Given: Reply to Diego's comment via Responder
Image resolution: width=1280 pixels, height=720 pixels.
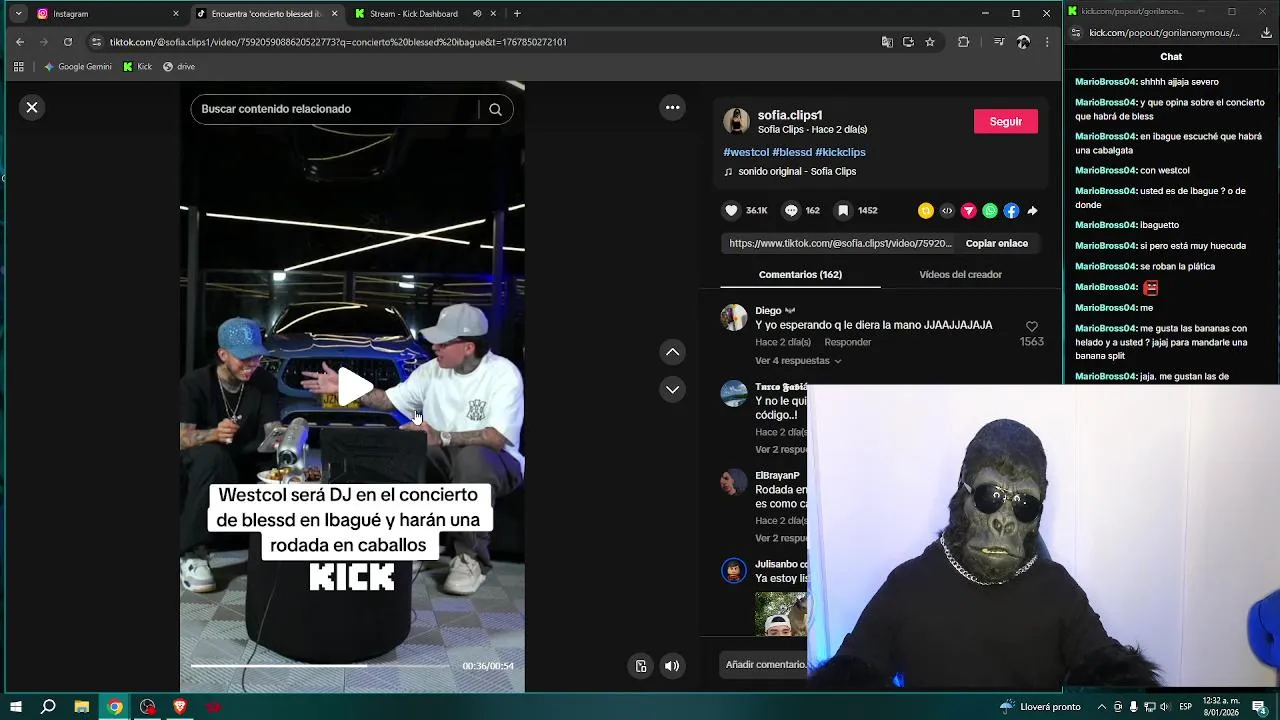Looking at the screenshot, I should pos(848,342).
